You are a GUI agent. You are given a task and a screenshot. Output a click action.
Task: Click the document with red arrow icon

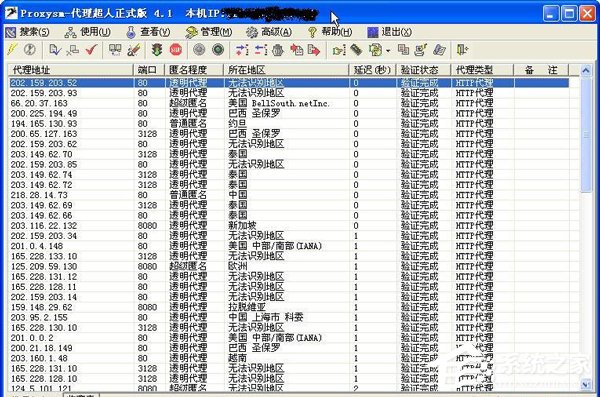pos(314,50)
